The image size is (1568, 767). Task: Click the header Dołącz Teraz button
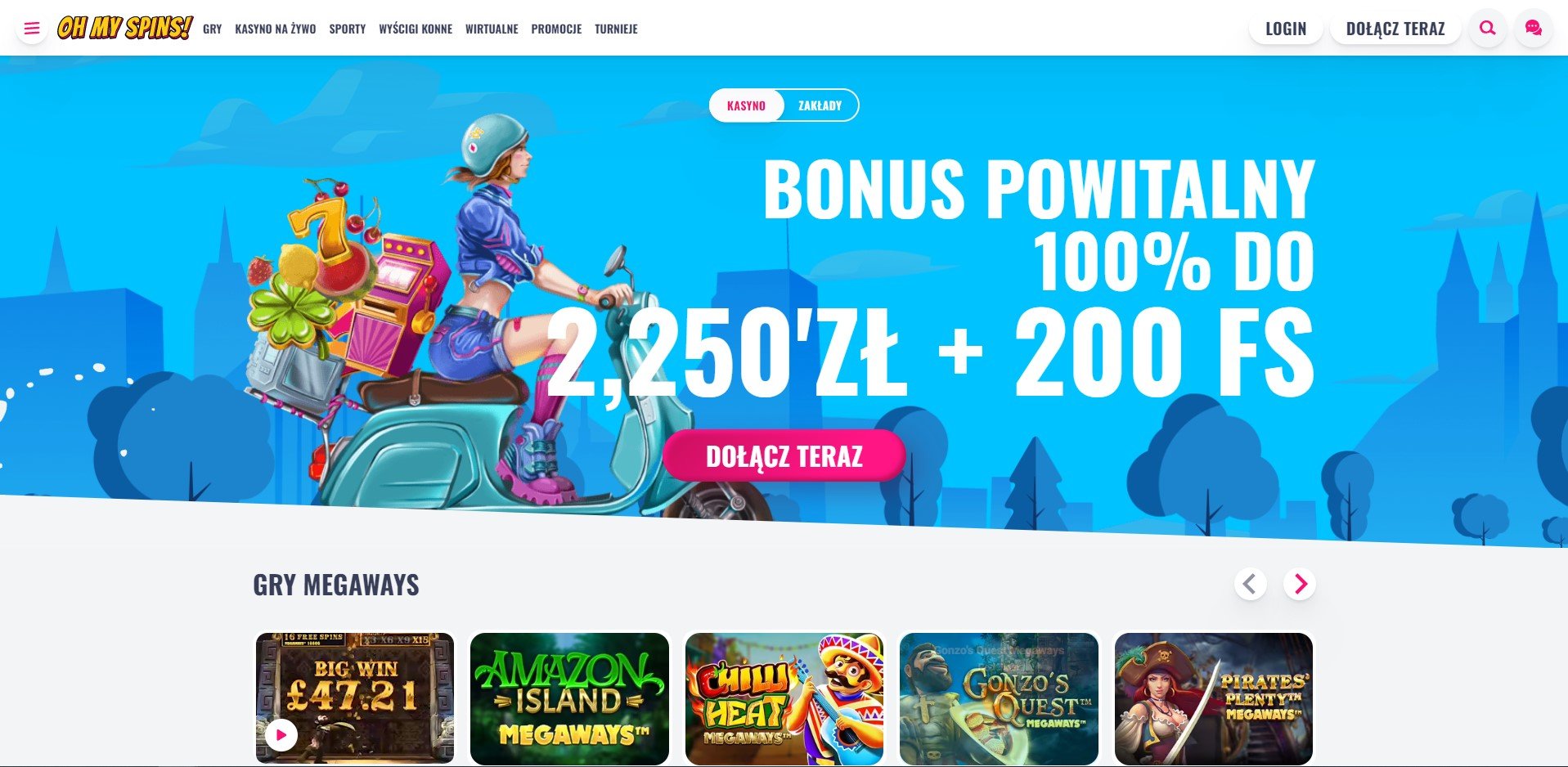(1395, 29)
